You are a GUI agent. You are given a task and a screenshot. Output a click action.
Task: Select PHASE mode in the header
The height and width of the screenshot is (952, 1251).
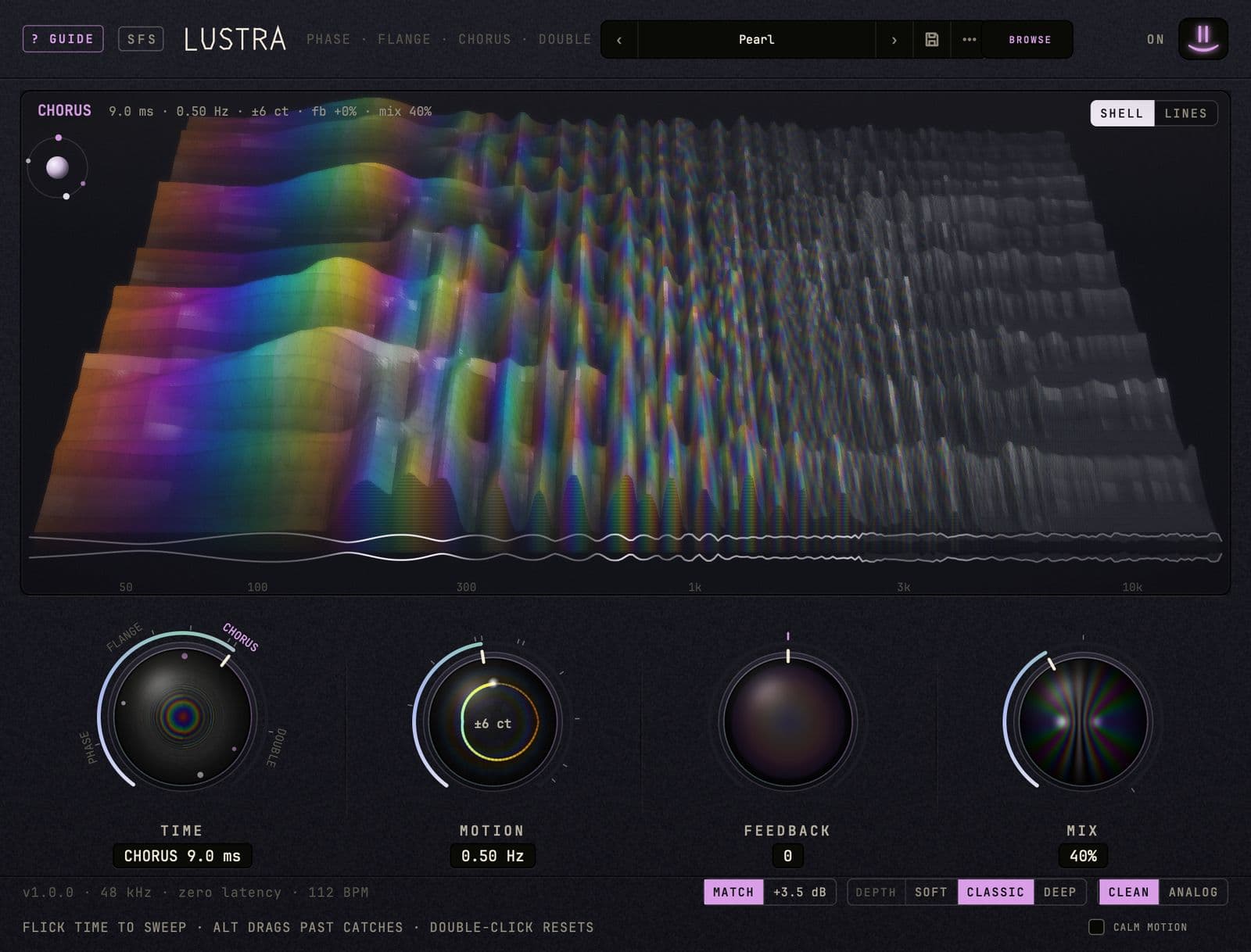(x=328, y=39)
